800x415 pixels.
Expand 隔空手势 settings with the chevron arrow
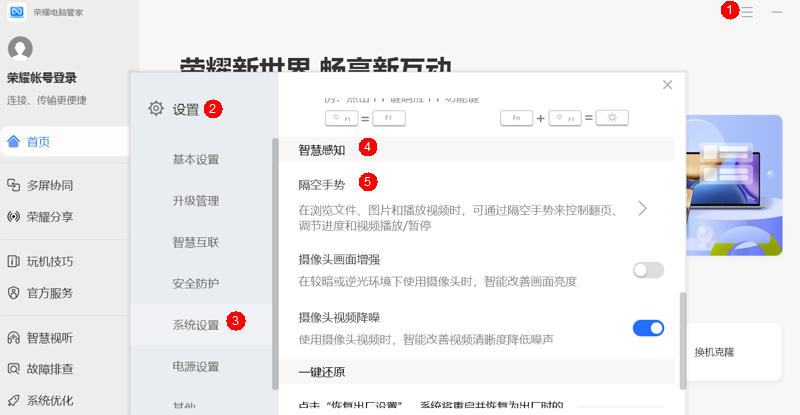coord(642,208)
